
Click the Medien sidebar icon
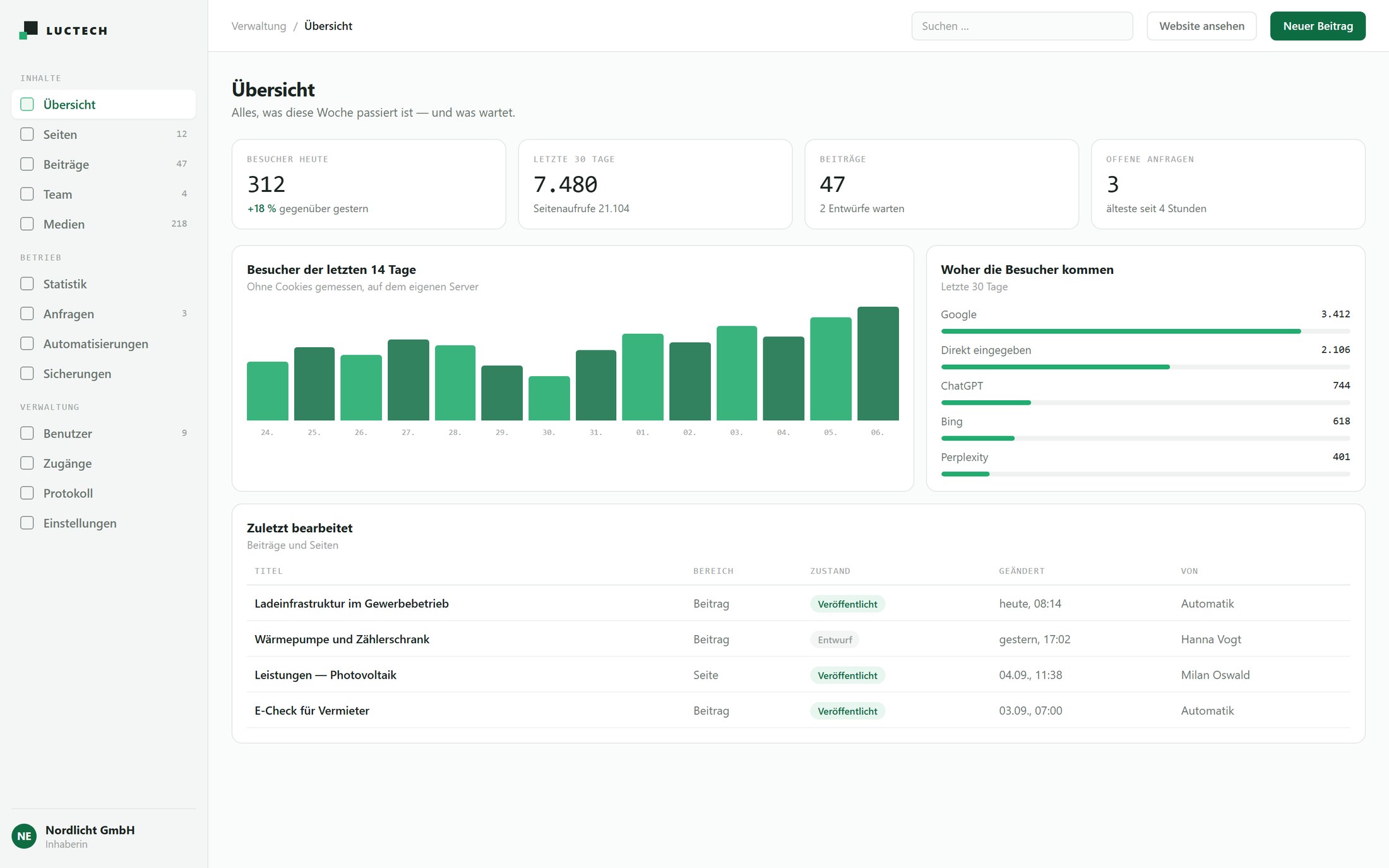coord(27,223)
